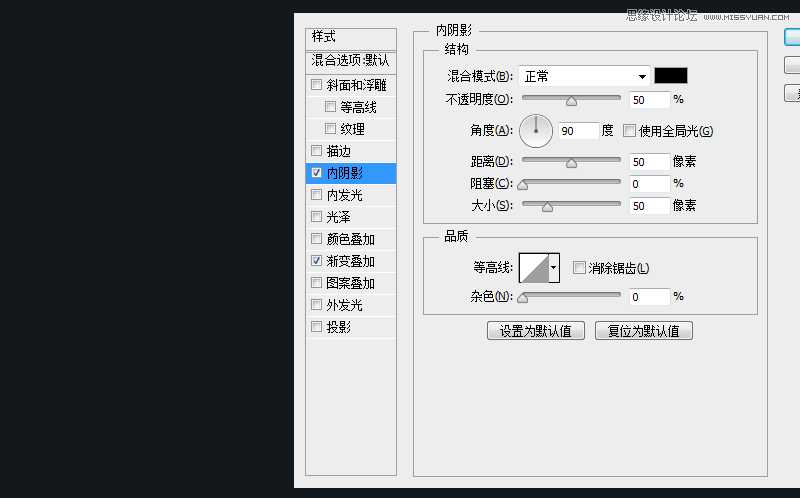
Task: Toggle the 渐变叠加 checkbox
Action: (317, 261)
